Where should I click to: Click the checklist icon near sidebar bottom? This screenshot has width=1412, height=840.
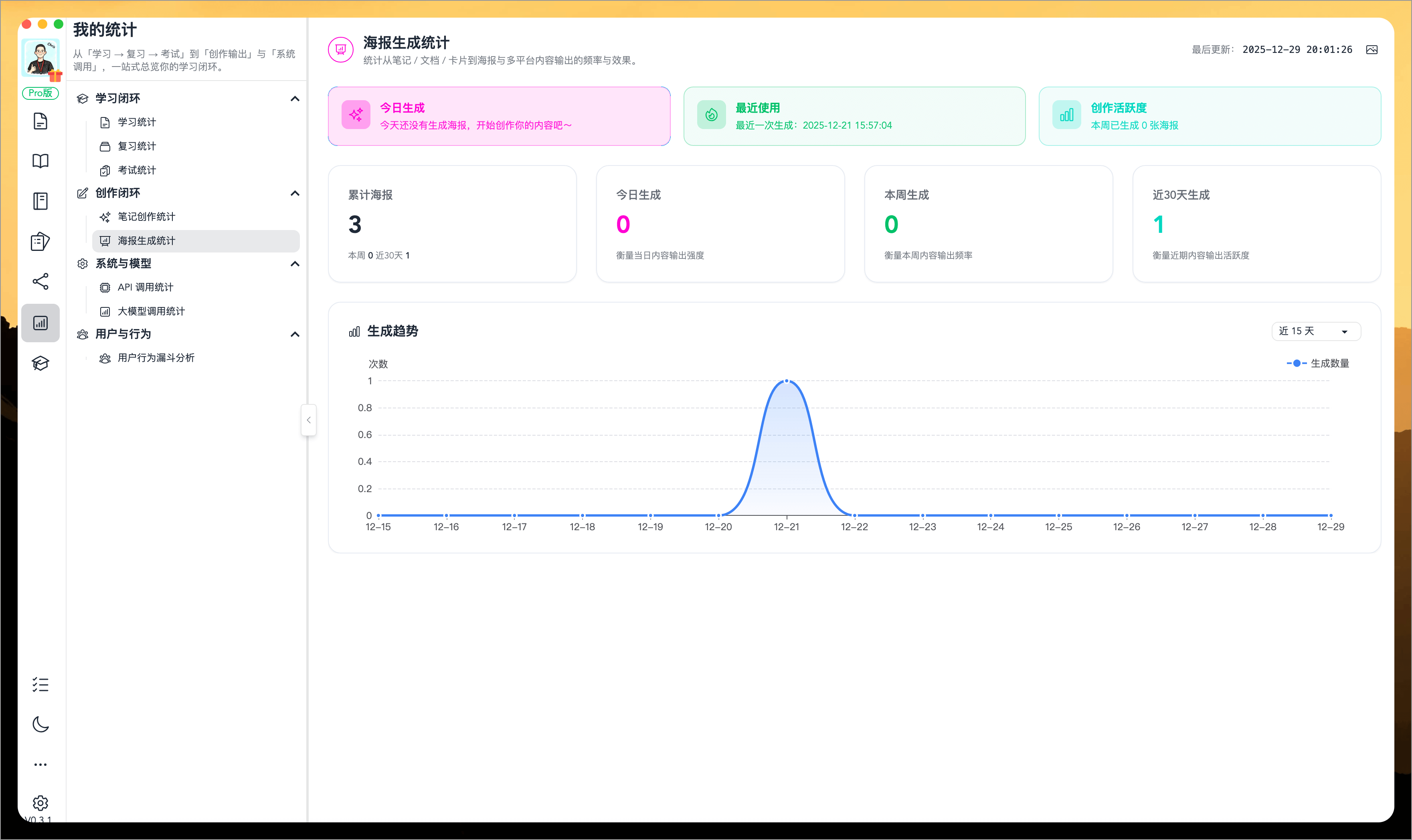[x=40, y=685]
